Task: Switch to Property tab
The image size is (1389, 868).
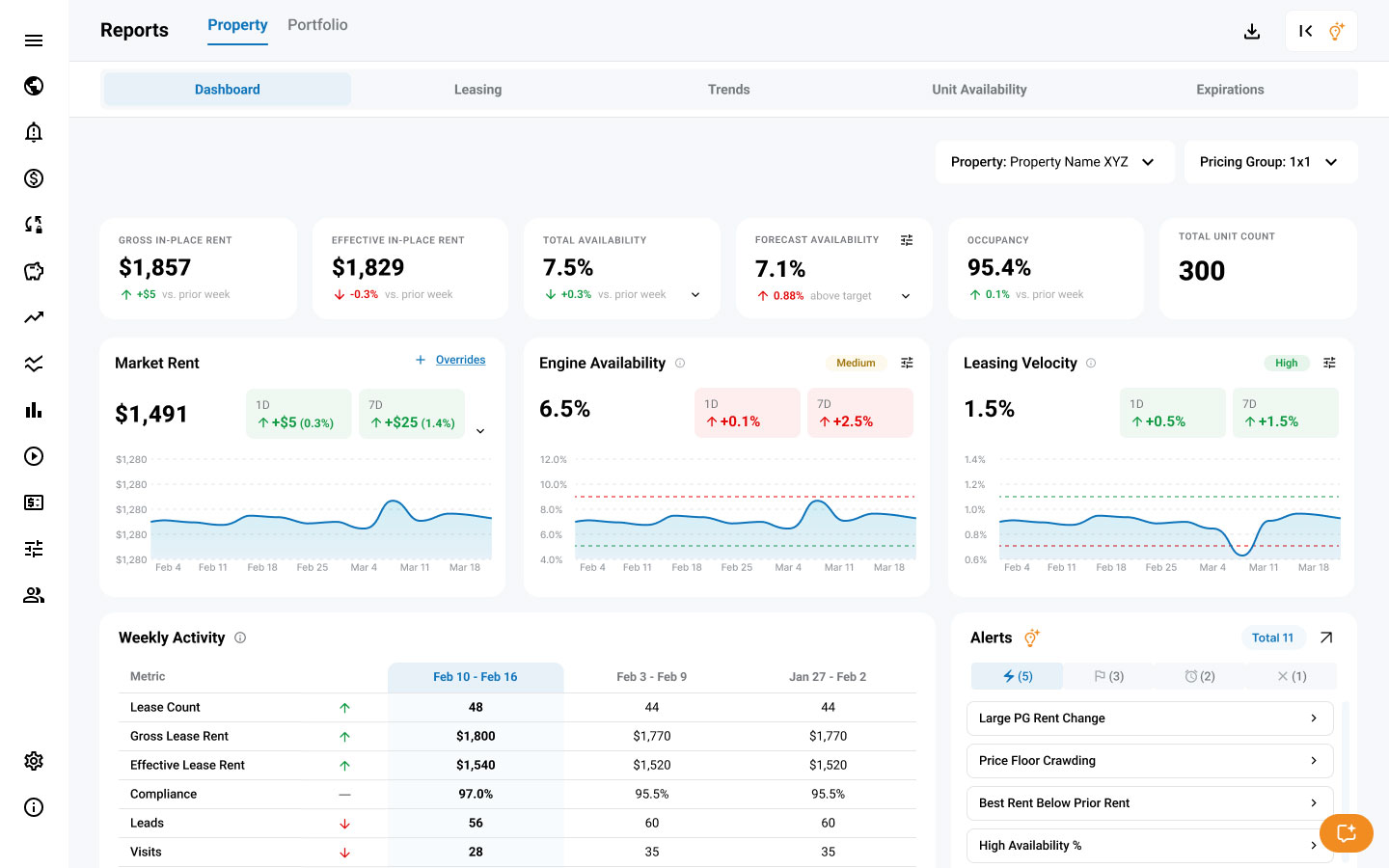Action: [x=237, y=25]
